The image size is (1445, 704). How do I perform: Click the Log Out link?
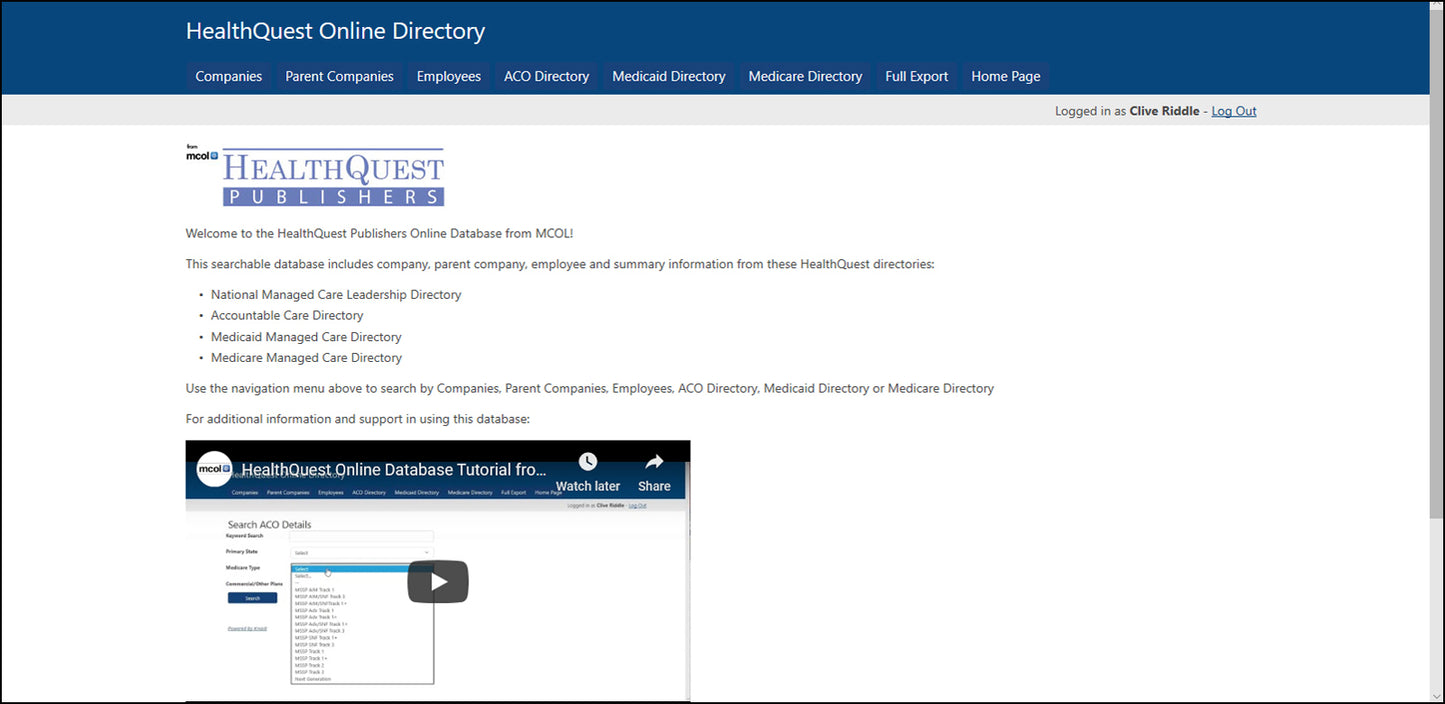click(1233, 111)
